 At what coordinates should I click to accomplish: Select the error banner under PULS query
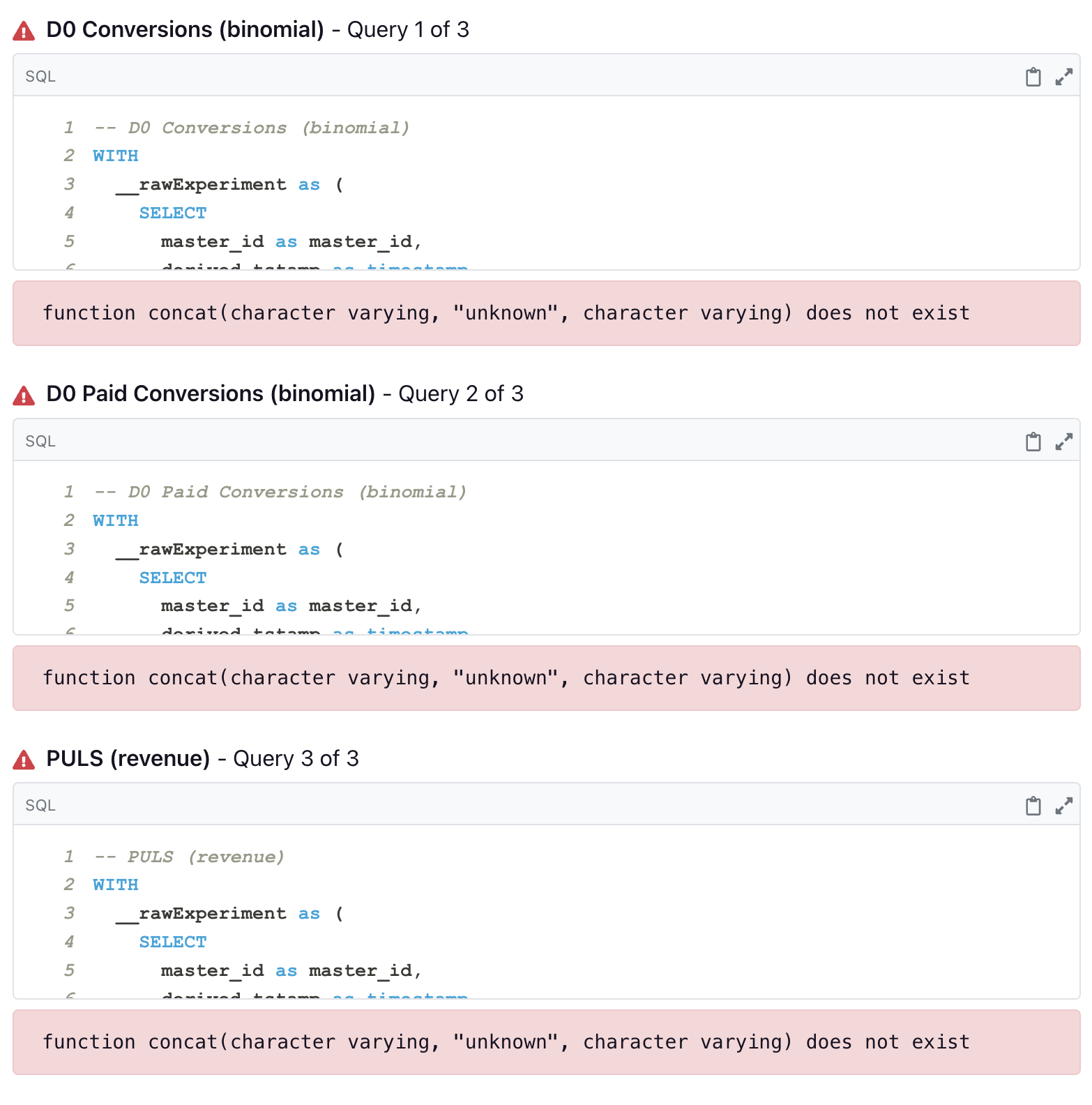click(506, 1042)
